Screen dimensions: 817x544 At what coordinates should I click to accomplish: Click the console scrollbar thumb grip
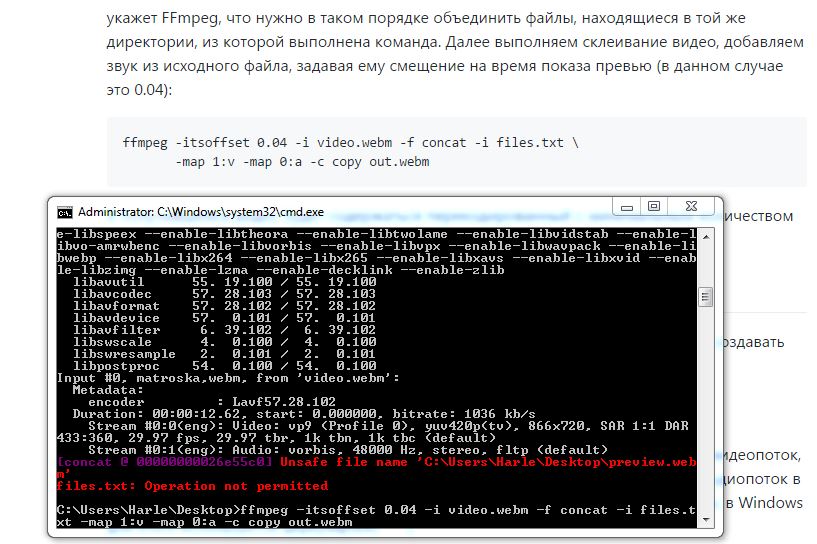click(x=705, y=297)
